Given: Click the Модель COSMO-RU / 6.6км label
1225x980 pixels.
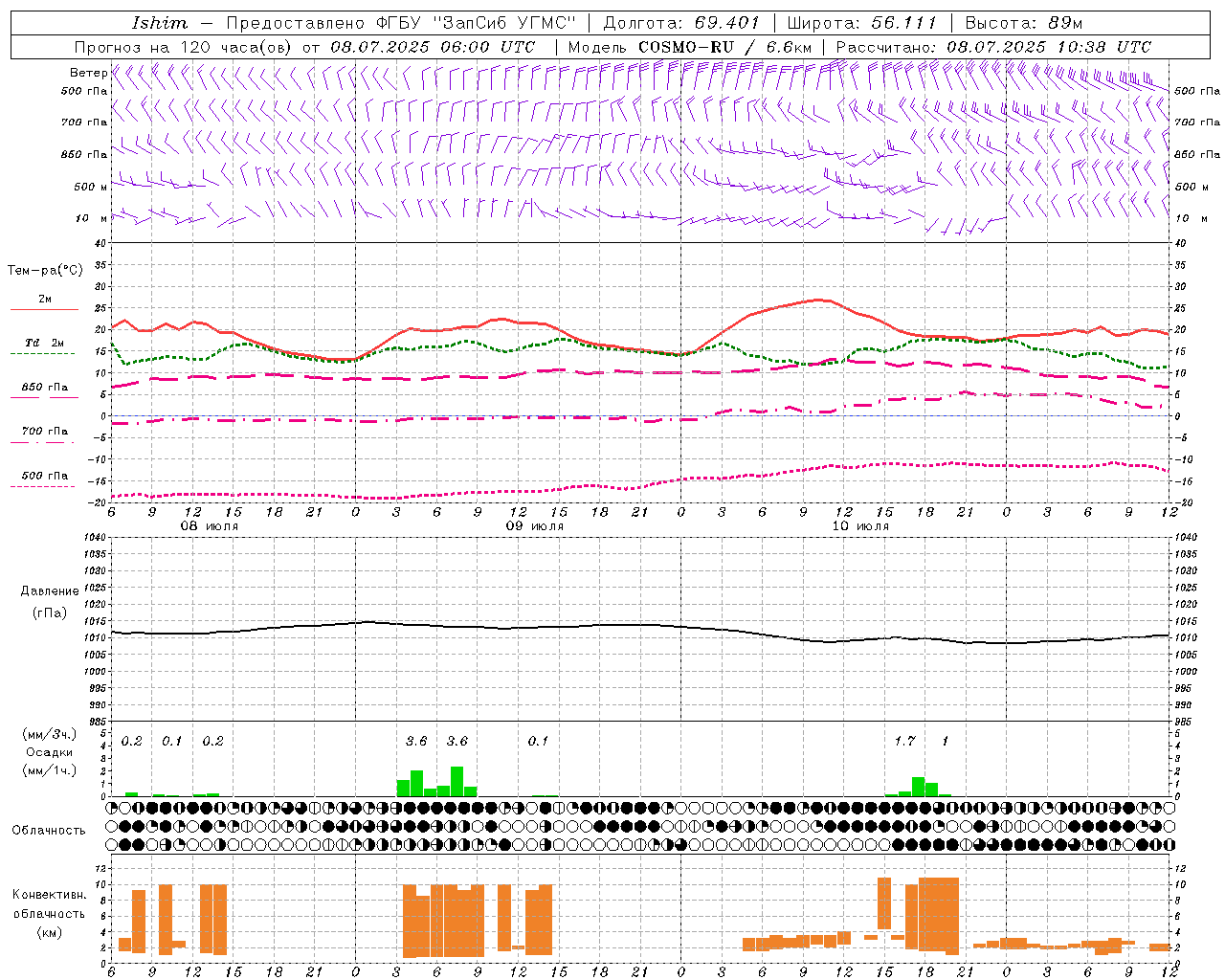Looking at the screenshot, I should click(x=690, y=47).
